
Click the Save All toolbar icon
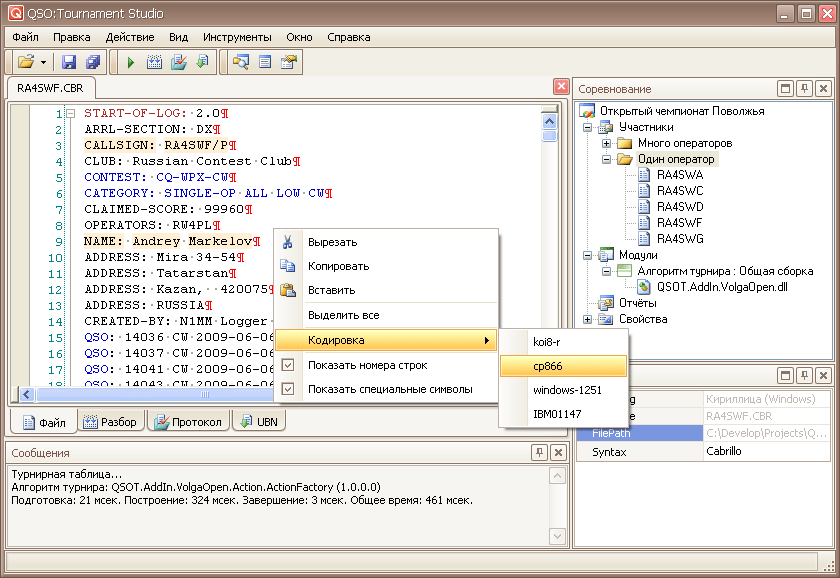click(x=93, y=62)
